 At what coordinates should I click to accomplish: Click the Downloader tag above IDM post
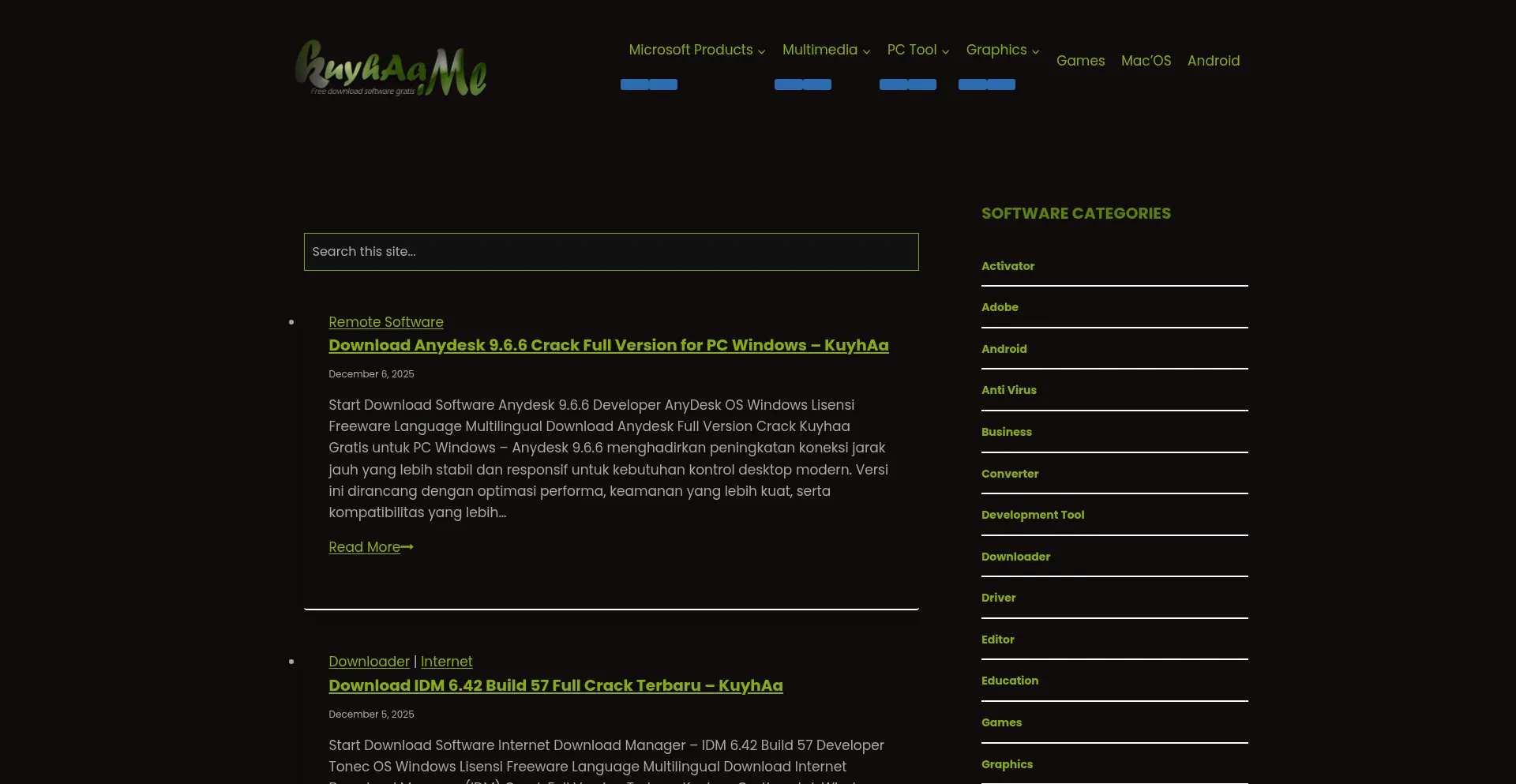point(369,662)
